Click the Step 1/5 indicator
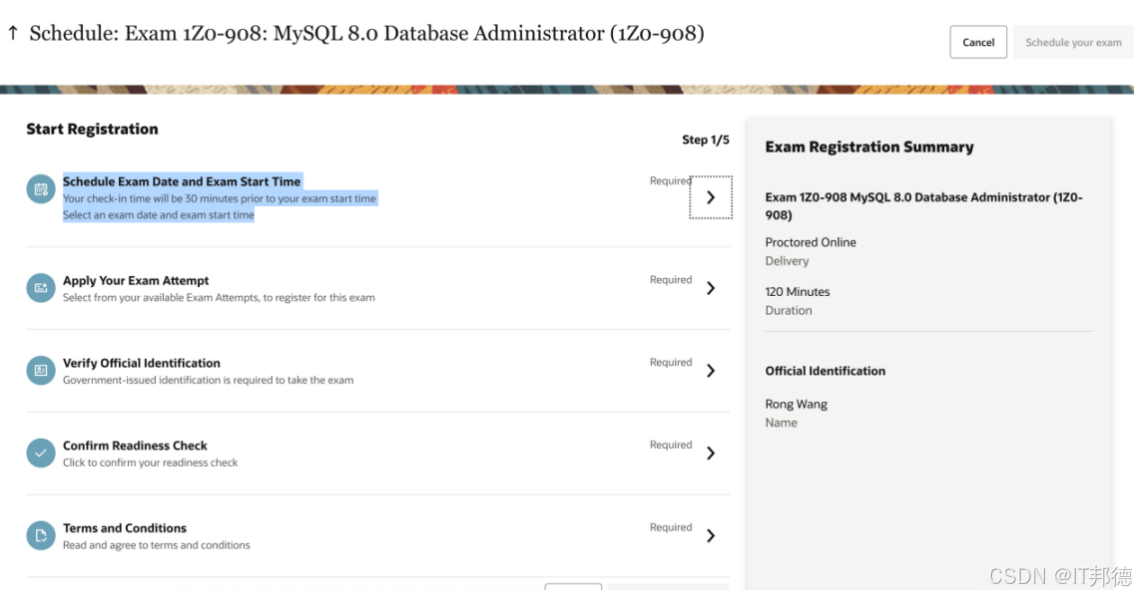Screen dimensions: 1136x596 tap(706, 140)
